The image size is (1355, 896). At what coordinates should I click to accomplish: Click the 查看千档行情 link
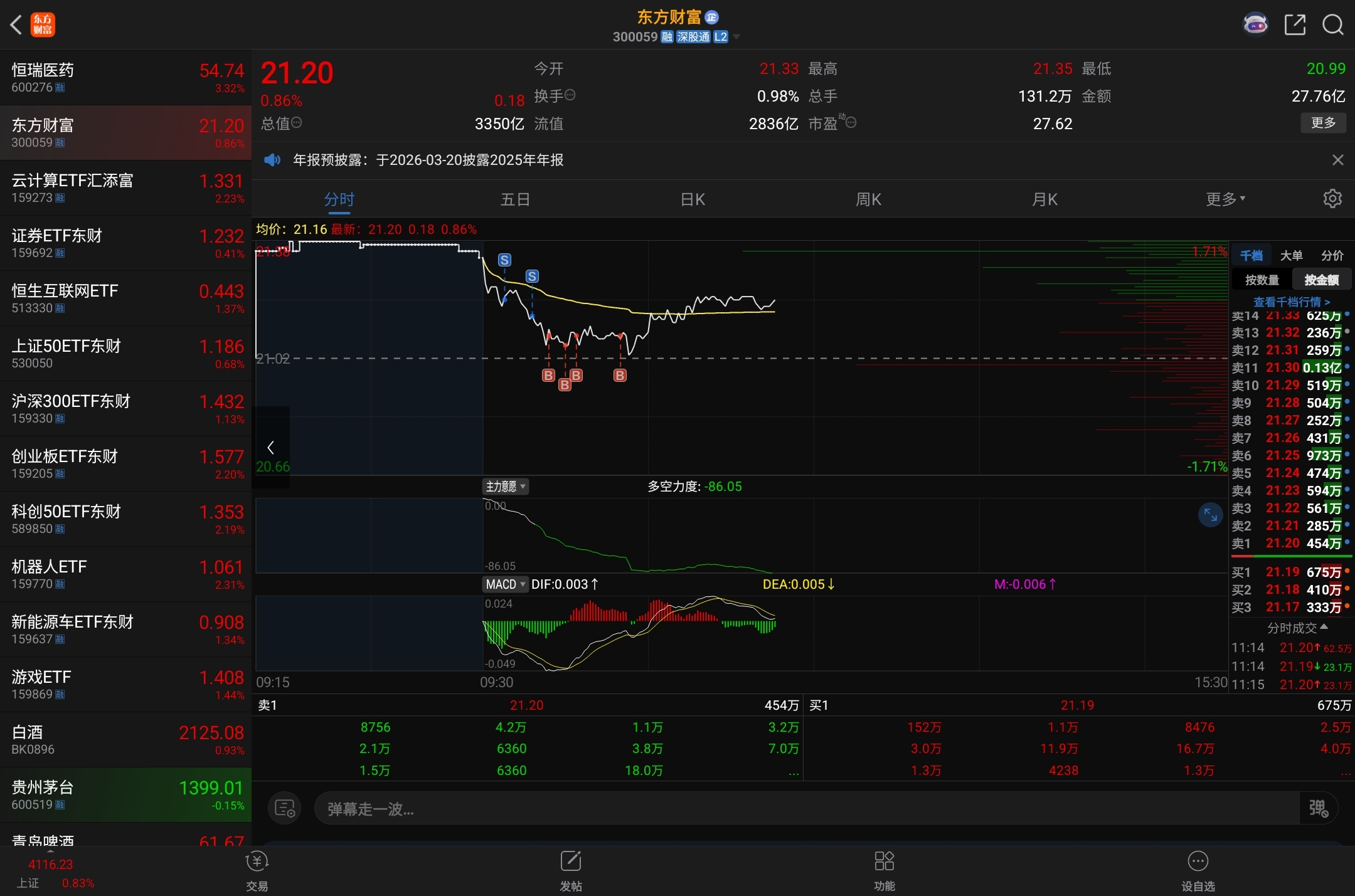(1292, 302)
